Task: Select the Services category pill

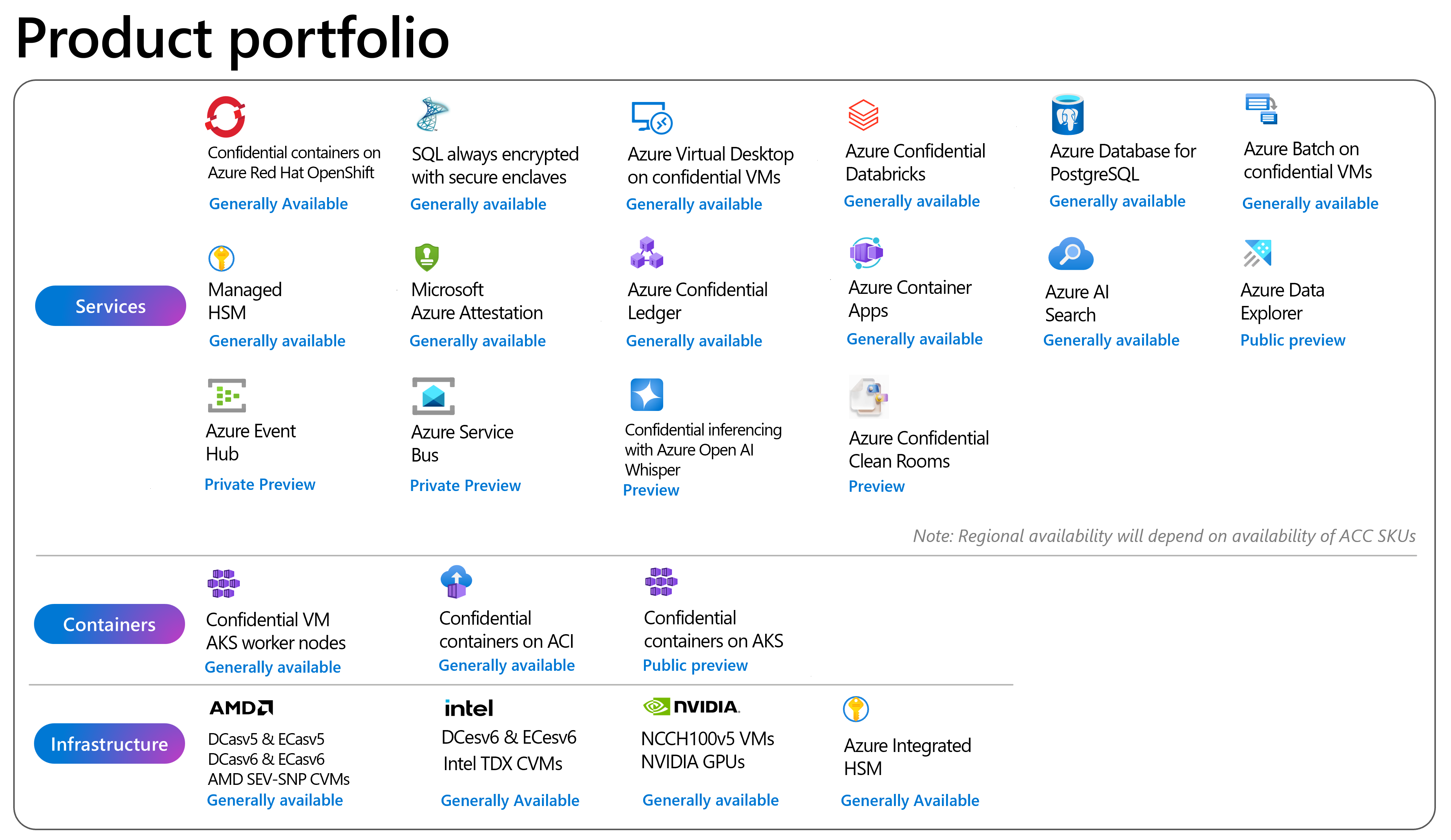Action: 111,306
